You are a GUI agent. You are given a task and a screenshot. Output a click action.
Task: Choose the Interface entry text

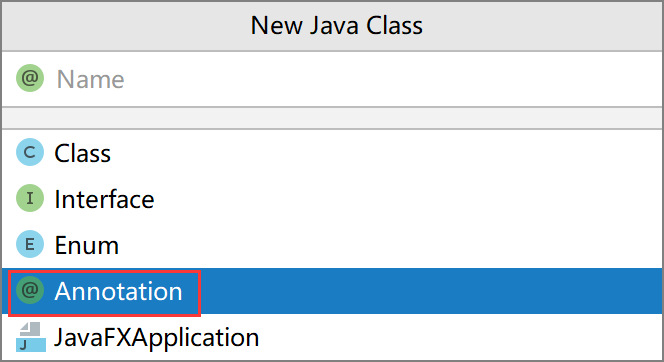(104, 199)
